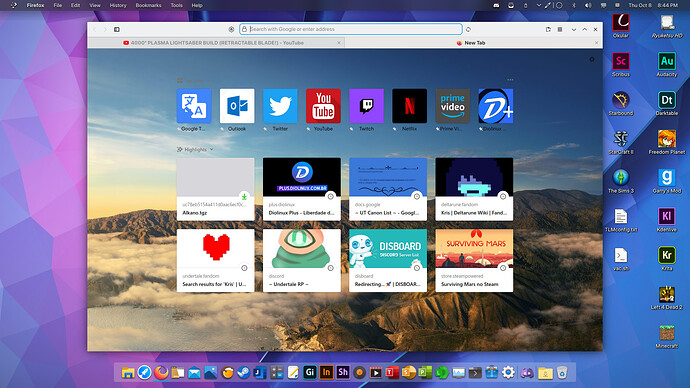Open the Prime Video top site tile
Screen dimensions: 690x388
[452, 106]
